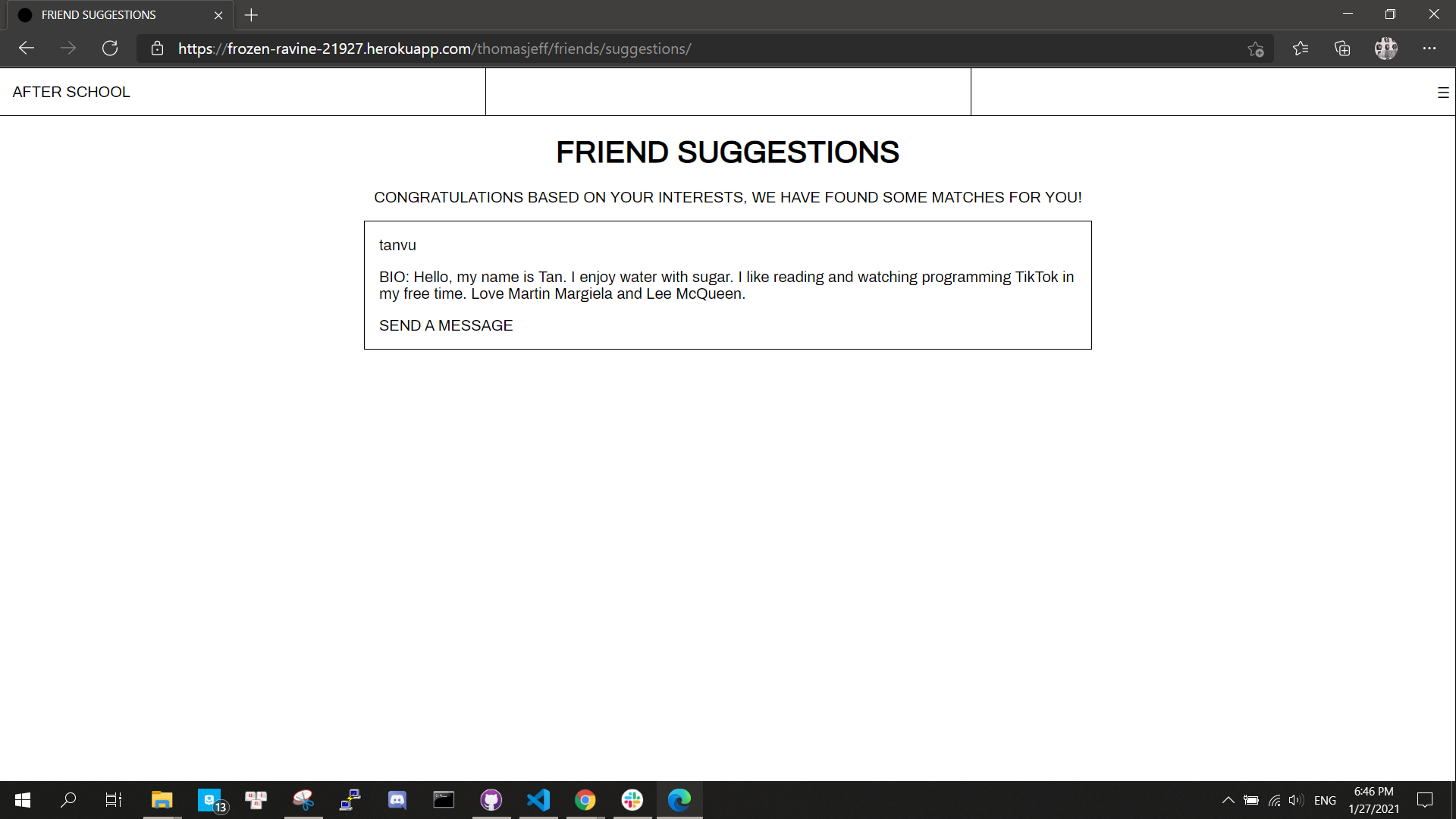Click the browser profile avatar
1456x819 pixels.
pos(1385,49)
